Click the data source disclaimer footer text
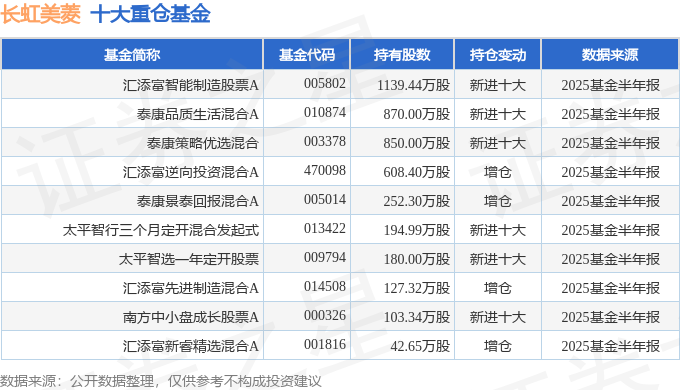 pos(160,381)
